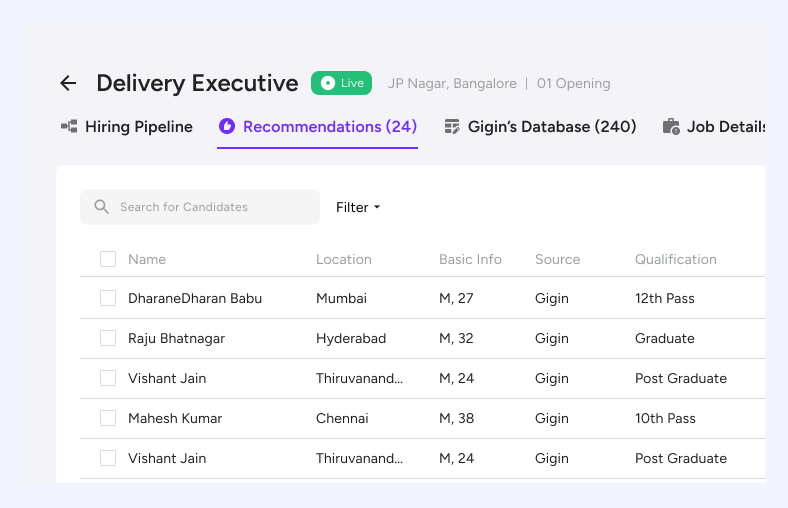788x508 pixels.
Task: Open candidate Mahesh Kumar's profile name
Action: coord(175,418)
